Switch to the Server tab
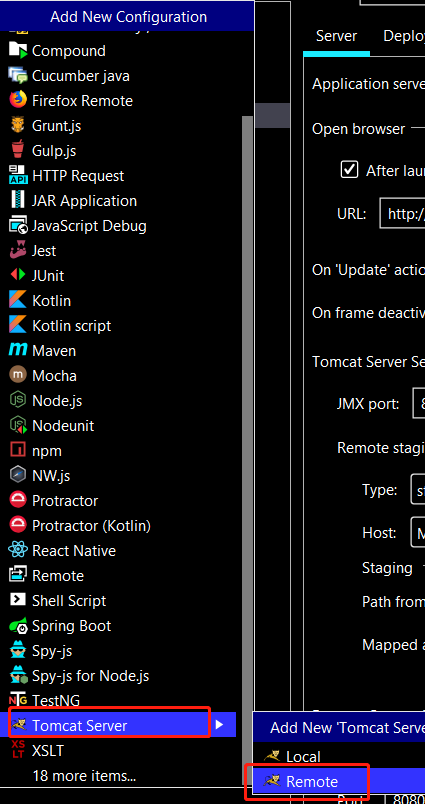This screenshot has height=804, width=425. click(336, 36)
